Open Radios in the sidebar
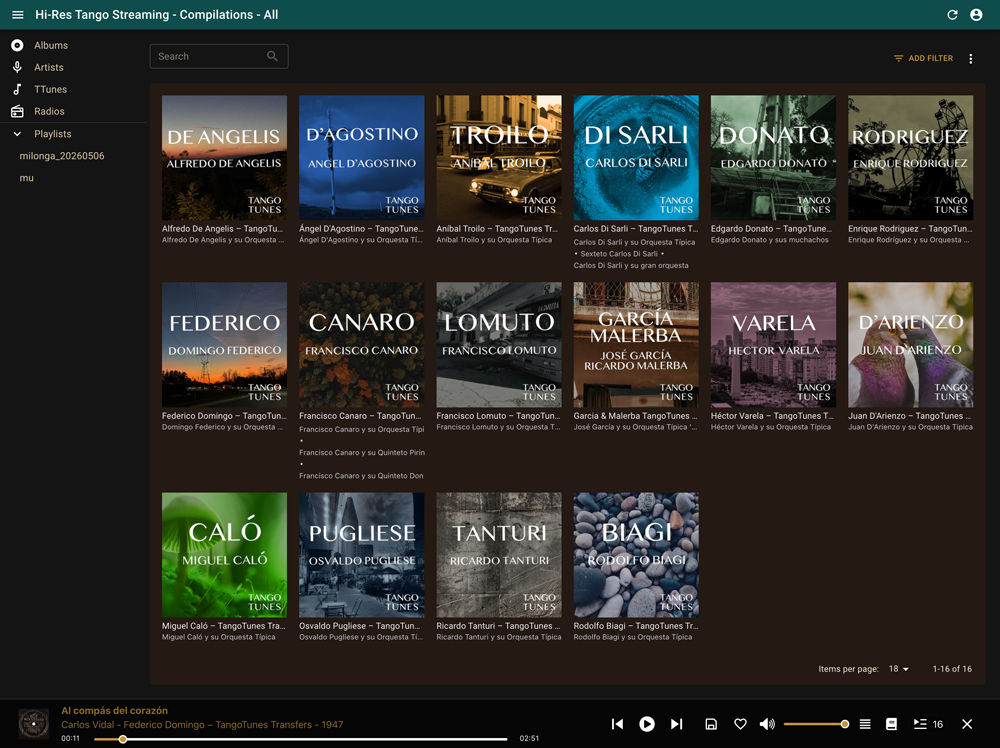This screenshot has width=1000, height=748. pyautogui.click(x=49, y=111)
